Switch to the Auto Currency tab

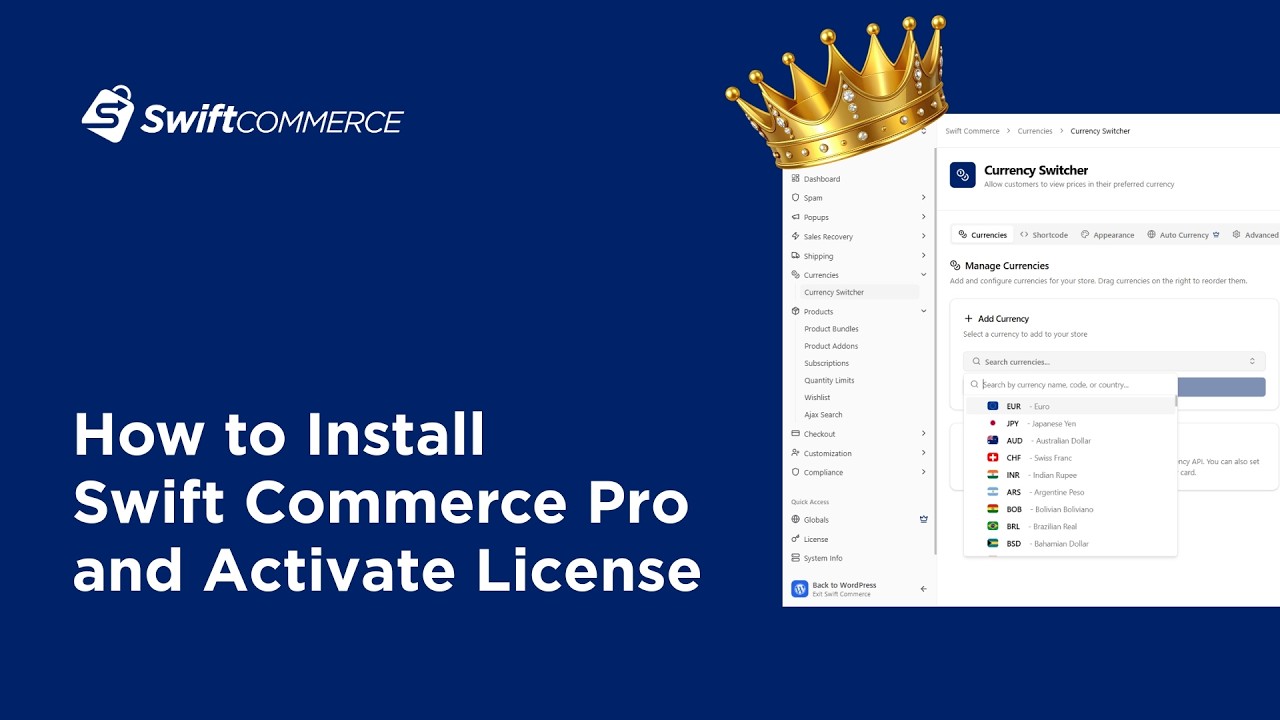pos(1183,235)
